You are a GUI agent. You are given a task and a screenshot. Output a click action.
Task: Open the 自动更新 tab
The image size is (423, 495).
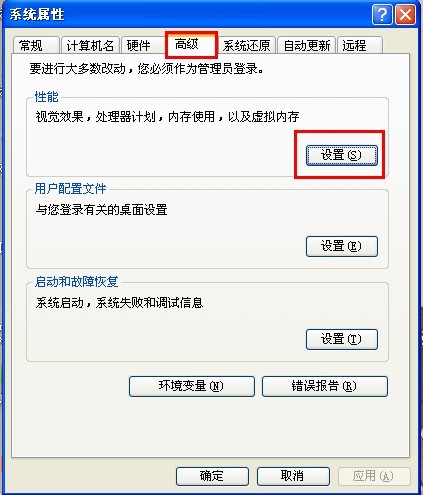[307, 45]
